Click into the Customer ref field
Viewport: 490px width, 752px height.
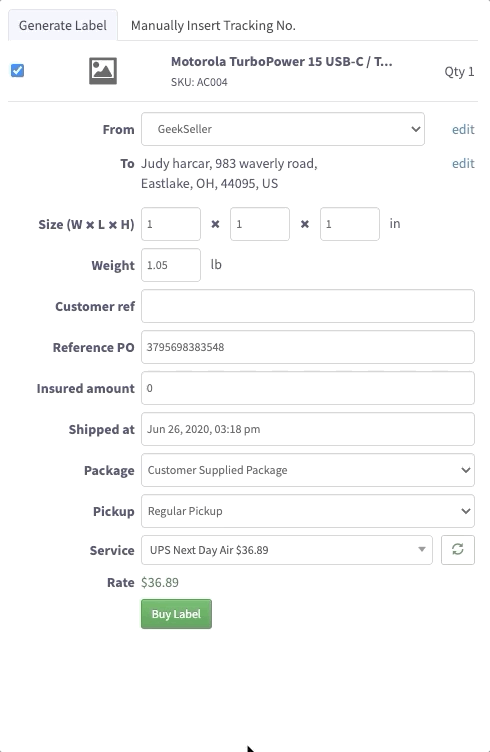307,306
